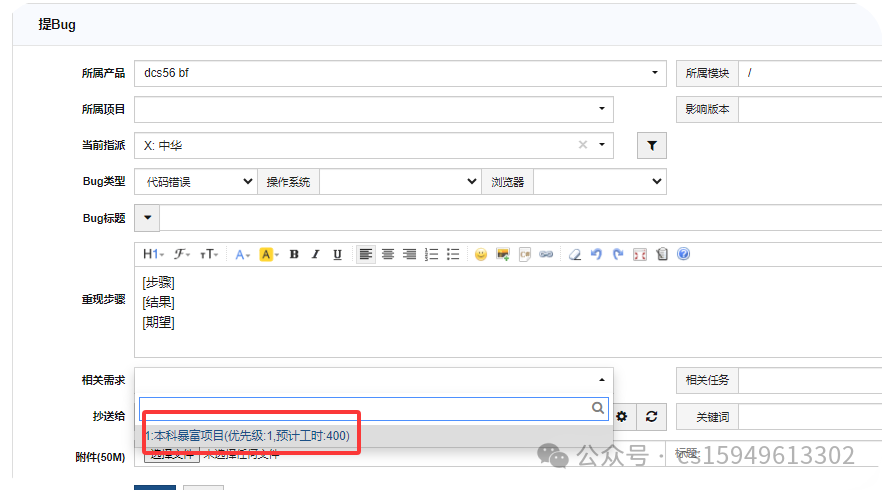Click into the Bug标题 input field
Image resolution: width=882 pixels, height=490 pixels.
(521, 218)
